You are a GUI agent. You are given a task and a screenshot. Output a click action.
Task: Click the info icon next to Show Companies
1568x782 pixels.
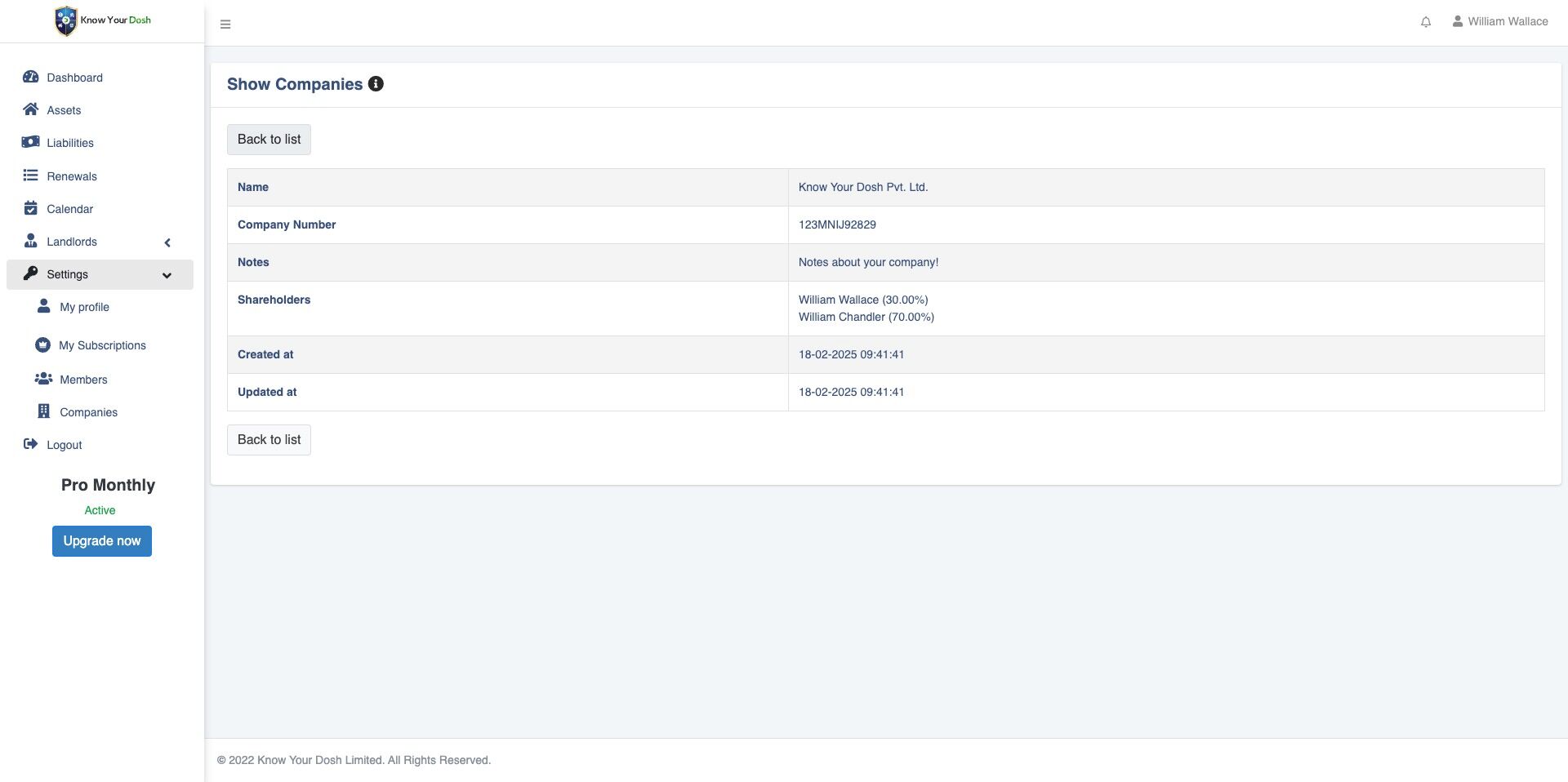[376, 84]
